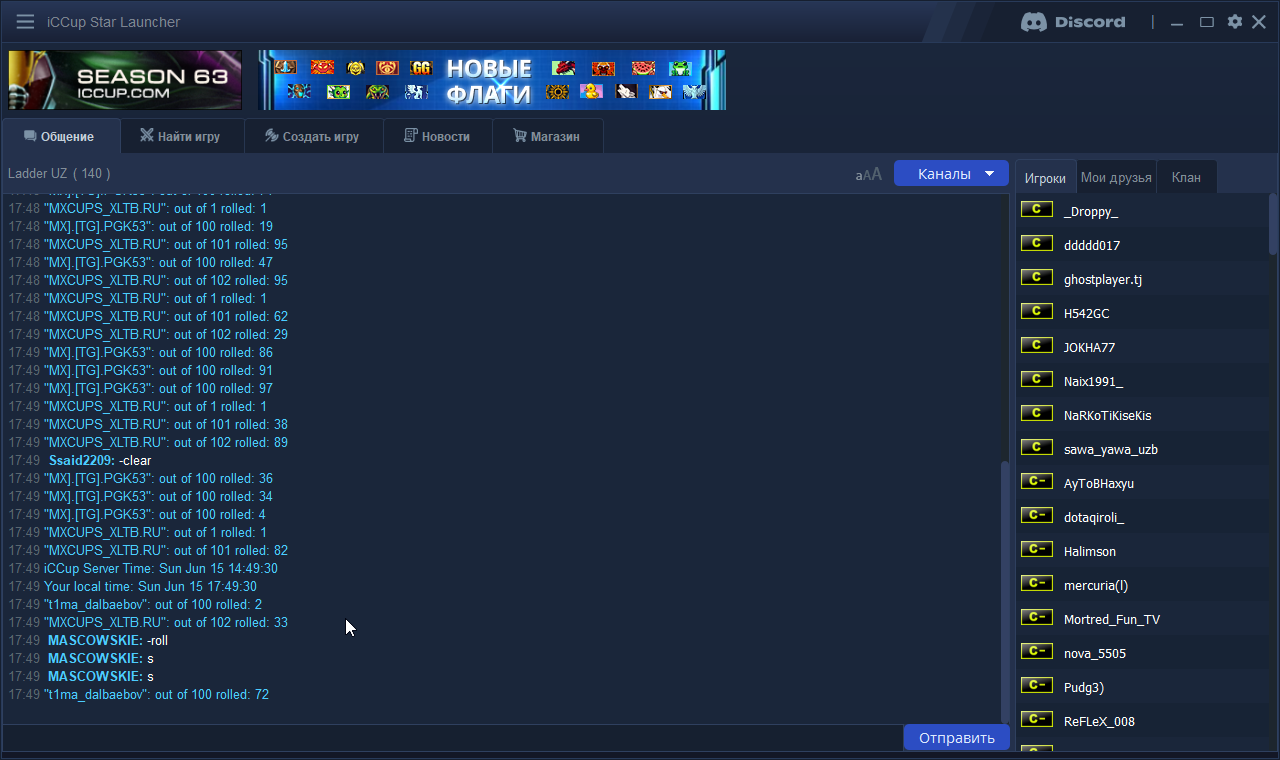
Task: Open the Найти игру tab
Action: tap(182, 136)
